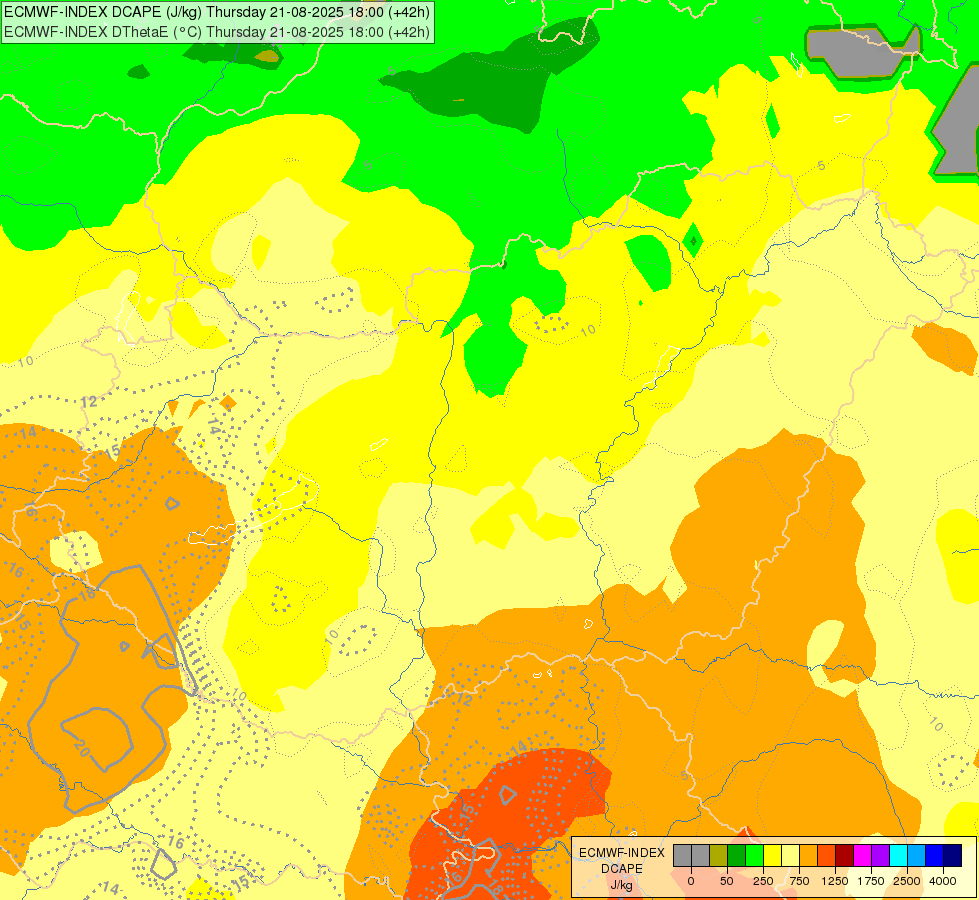Select the cyan legend swatch
The width and height of the screenshot is (979, 900).
(898, 856)
